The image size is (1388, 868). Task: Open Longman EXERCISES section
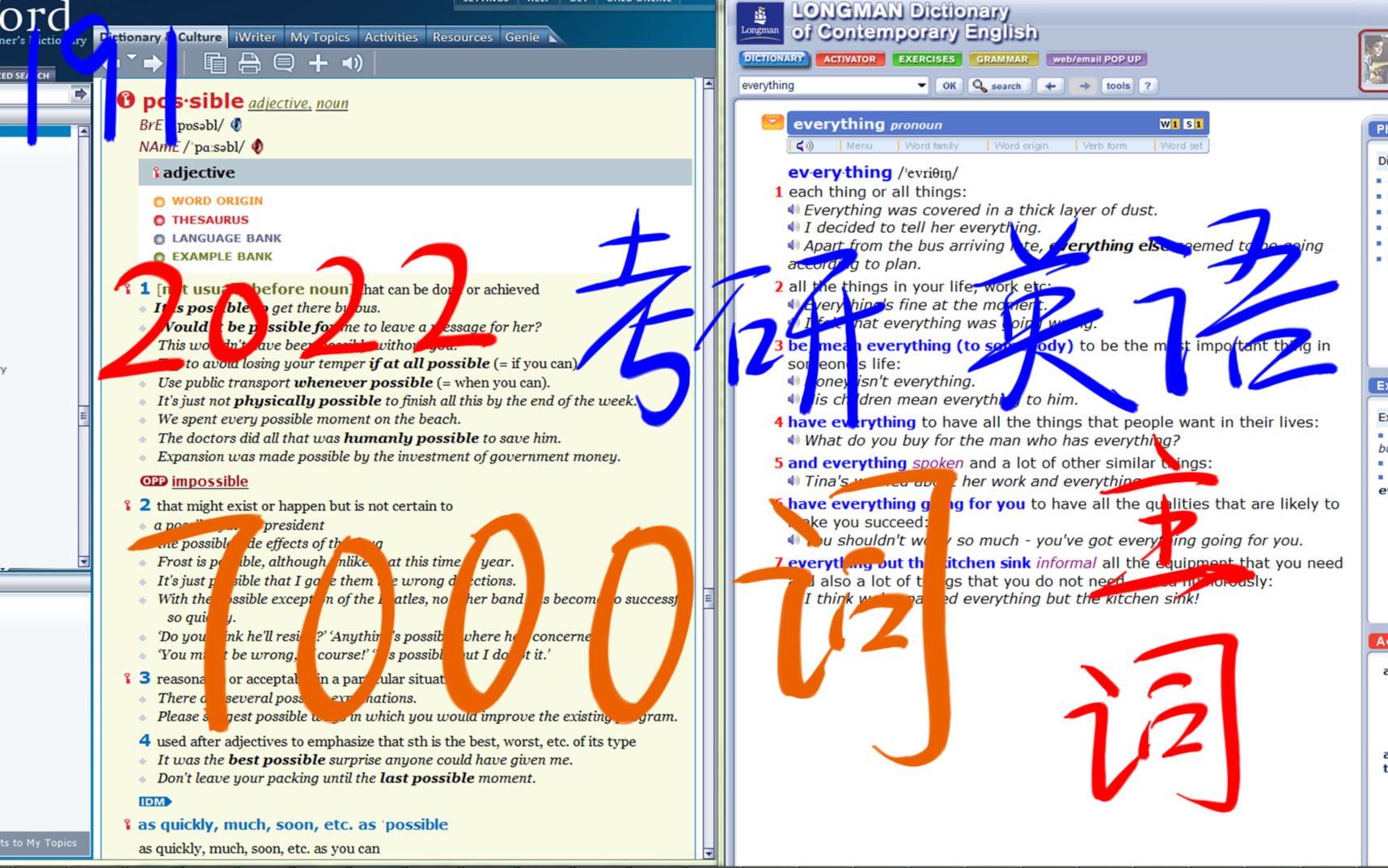point(926,59)
